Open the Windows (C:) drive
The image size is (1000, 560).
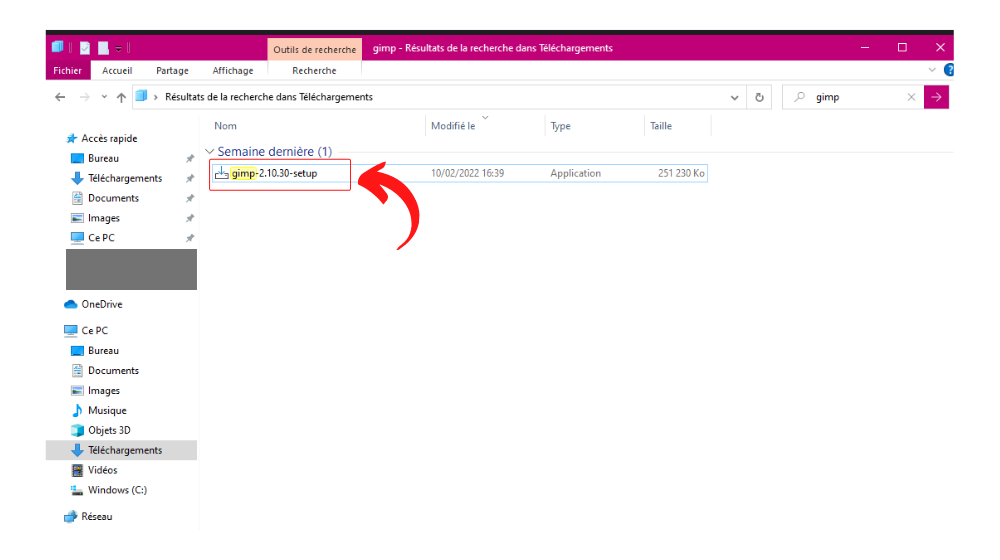[117, 490]
